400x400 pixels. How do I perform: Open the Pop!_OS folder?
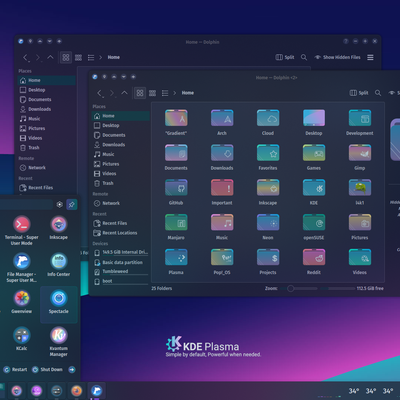(x=222, y=261)
